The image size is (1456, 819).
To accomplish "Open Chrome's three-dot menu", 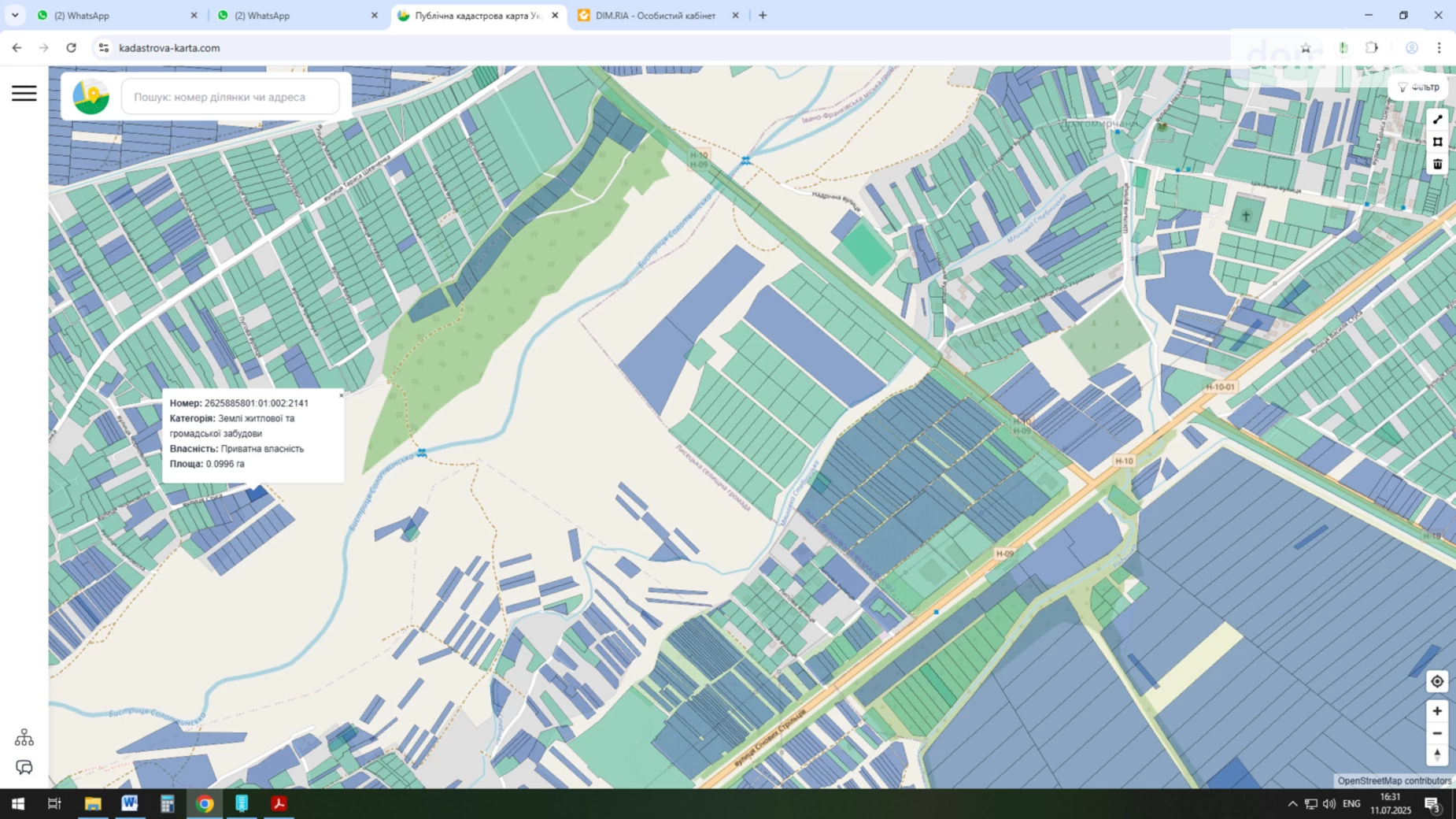I will [1439, 48].
